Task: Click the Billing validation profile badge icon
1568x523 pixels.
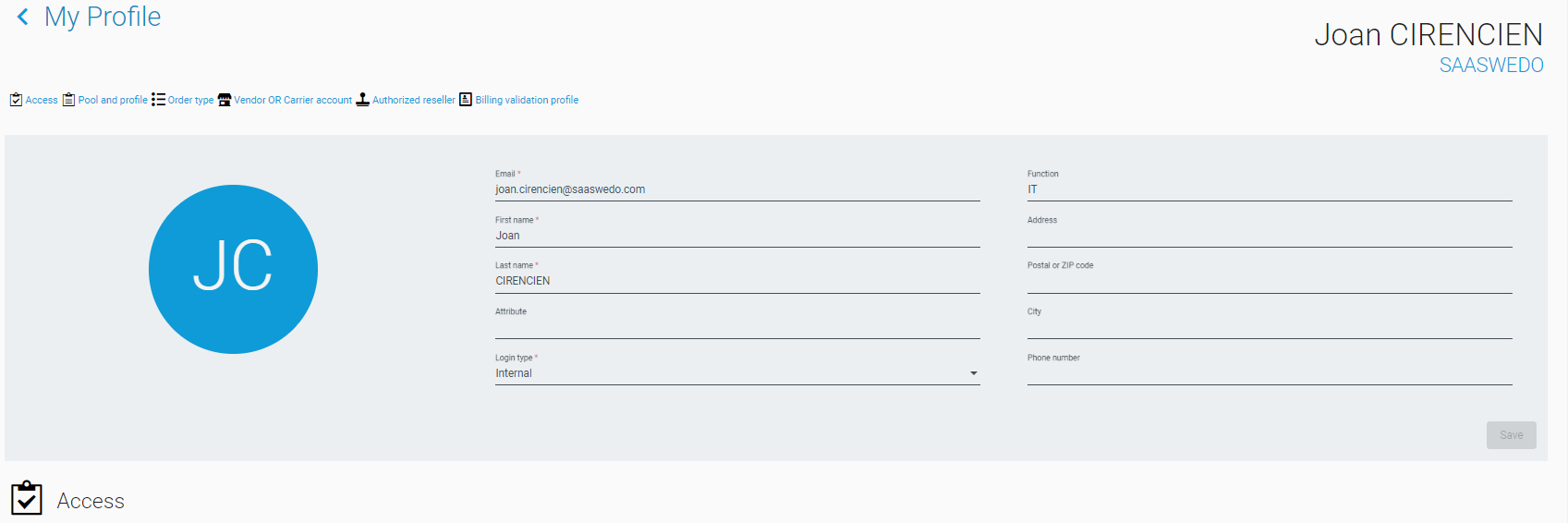Action: [x=466, y=100]
